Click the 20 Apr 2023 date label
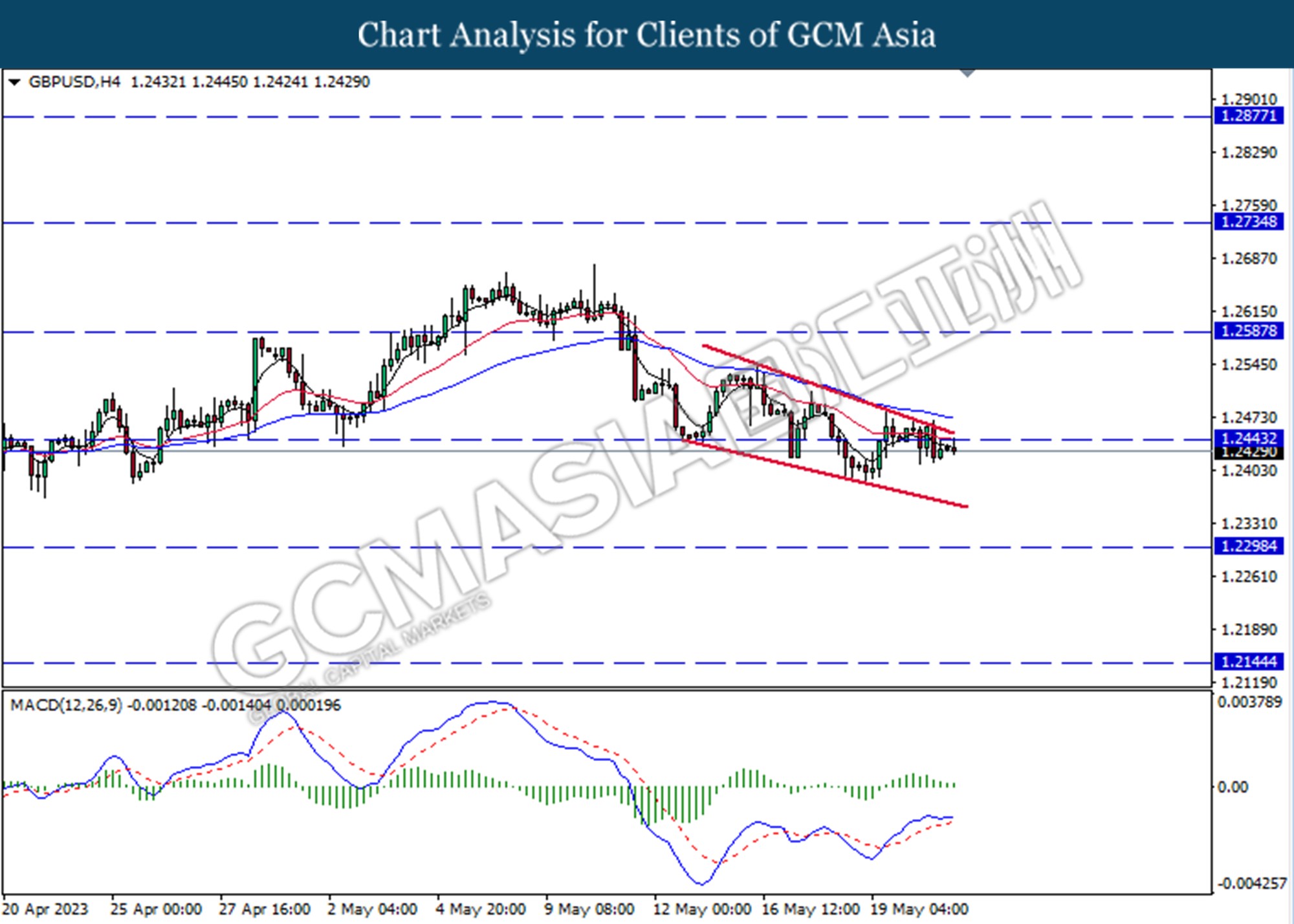1294x924 pixels. [45, 910]
